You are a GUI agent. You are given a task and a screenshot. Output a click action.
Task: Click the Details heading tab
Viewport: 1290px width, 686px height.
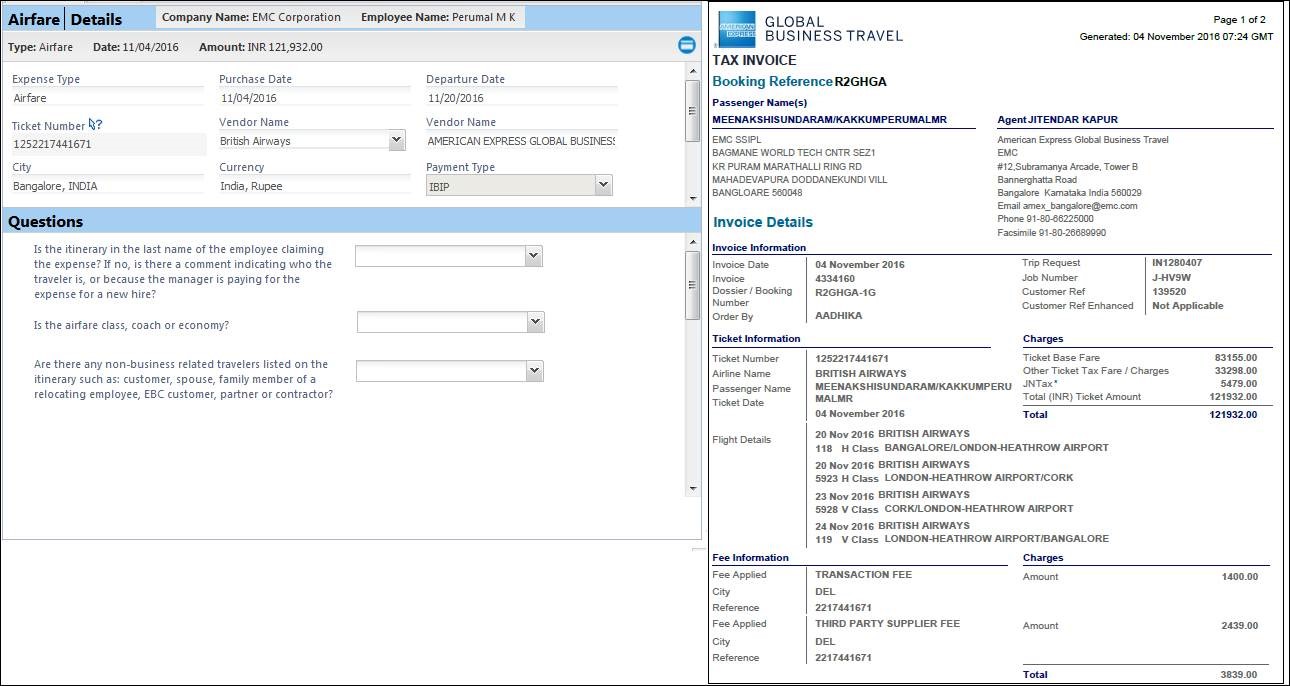point(96,19)
